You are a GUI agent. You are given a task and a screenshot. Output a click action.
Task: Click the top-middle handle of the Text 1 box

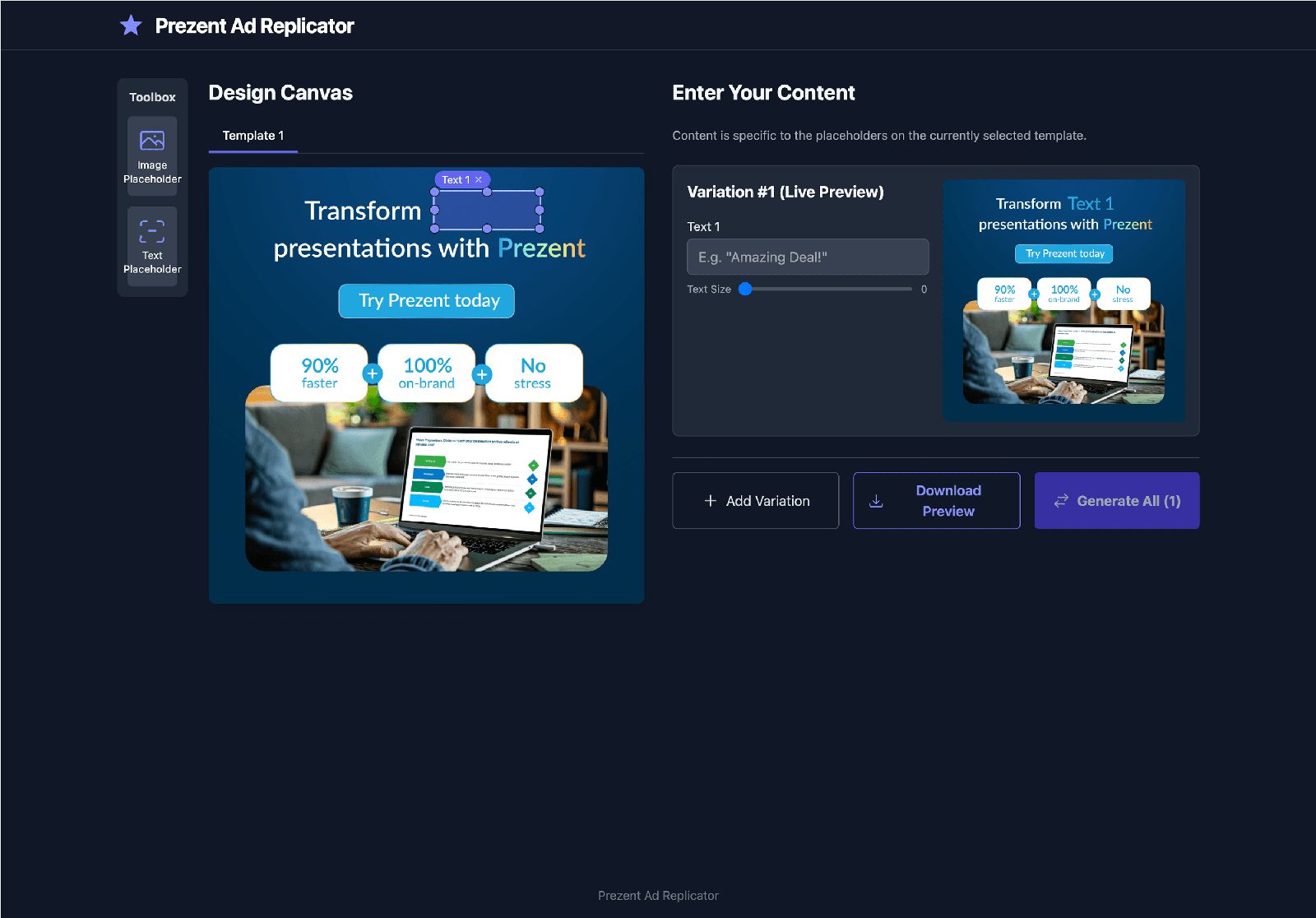click(487, 192)
